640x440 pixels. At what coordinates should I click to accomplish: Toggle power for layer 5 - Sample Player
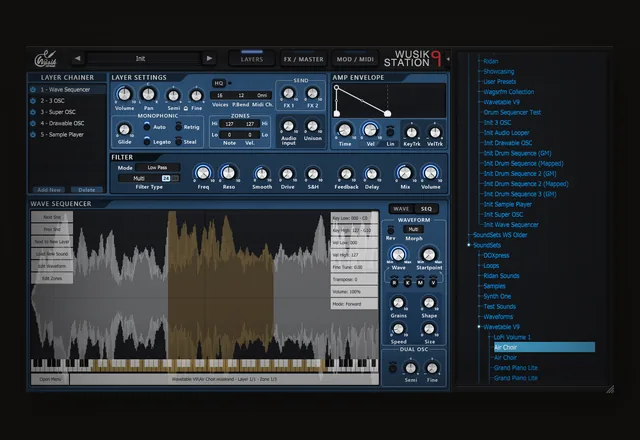click(33, 134)
